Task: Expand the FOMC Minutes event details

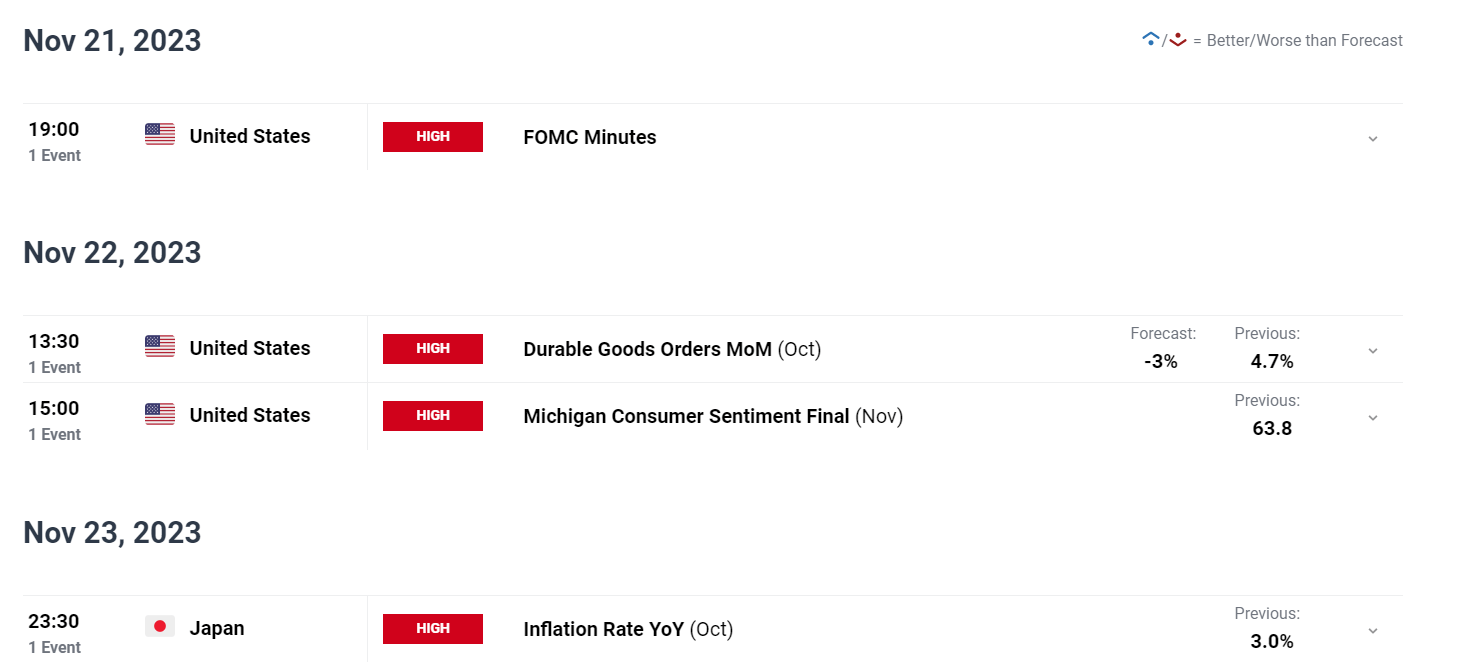Action: coord(1373,138)
